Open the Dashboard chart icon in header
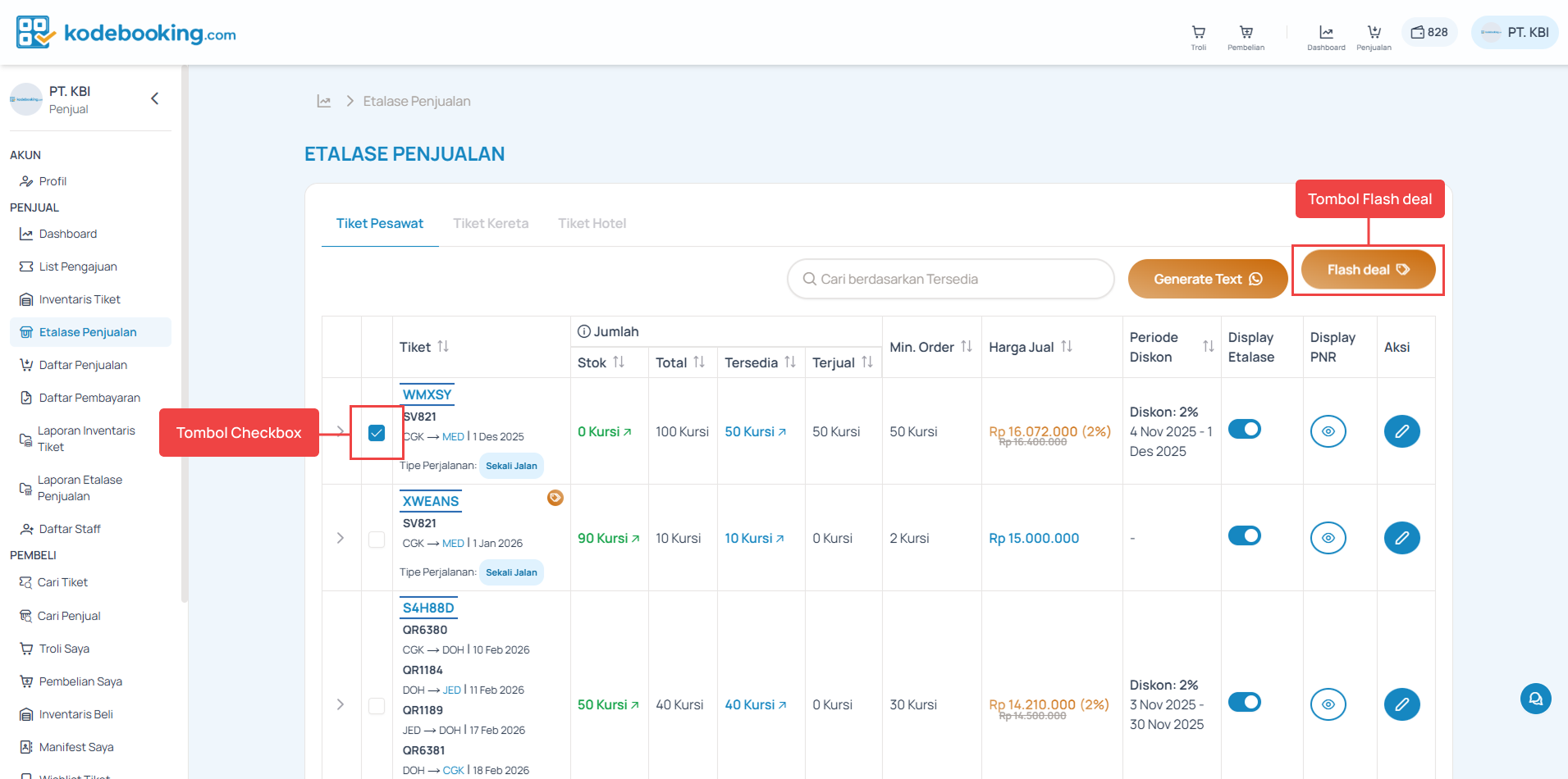This screenshot has width=1568, height=779. click(x=1326, y=34)
